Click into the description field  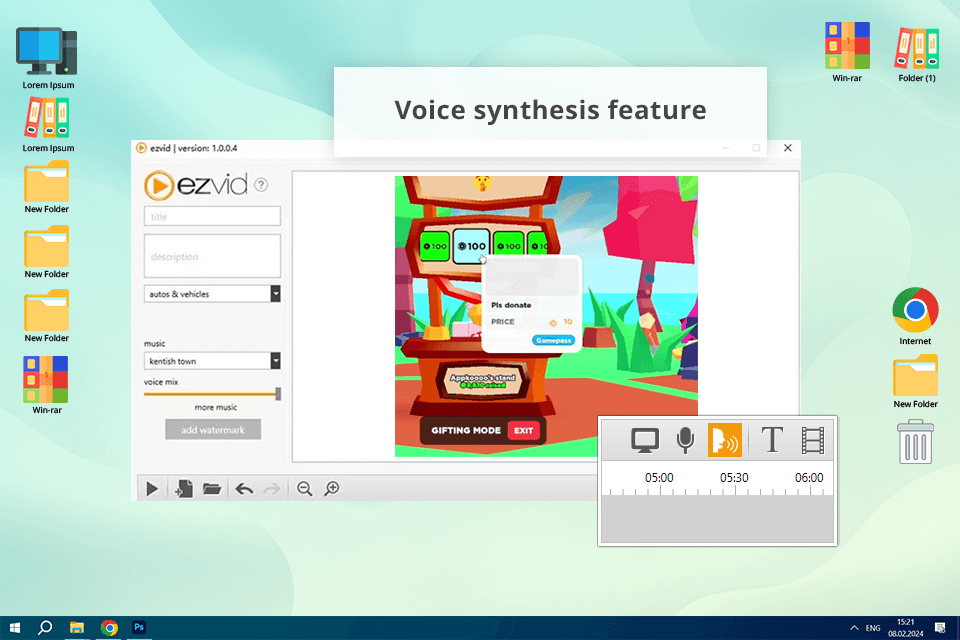[212, 256]
